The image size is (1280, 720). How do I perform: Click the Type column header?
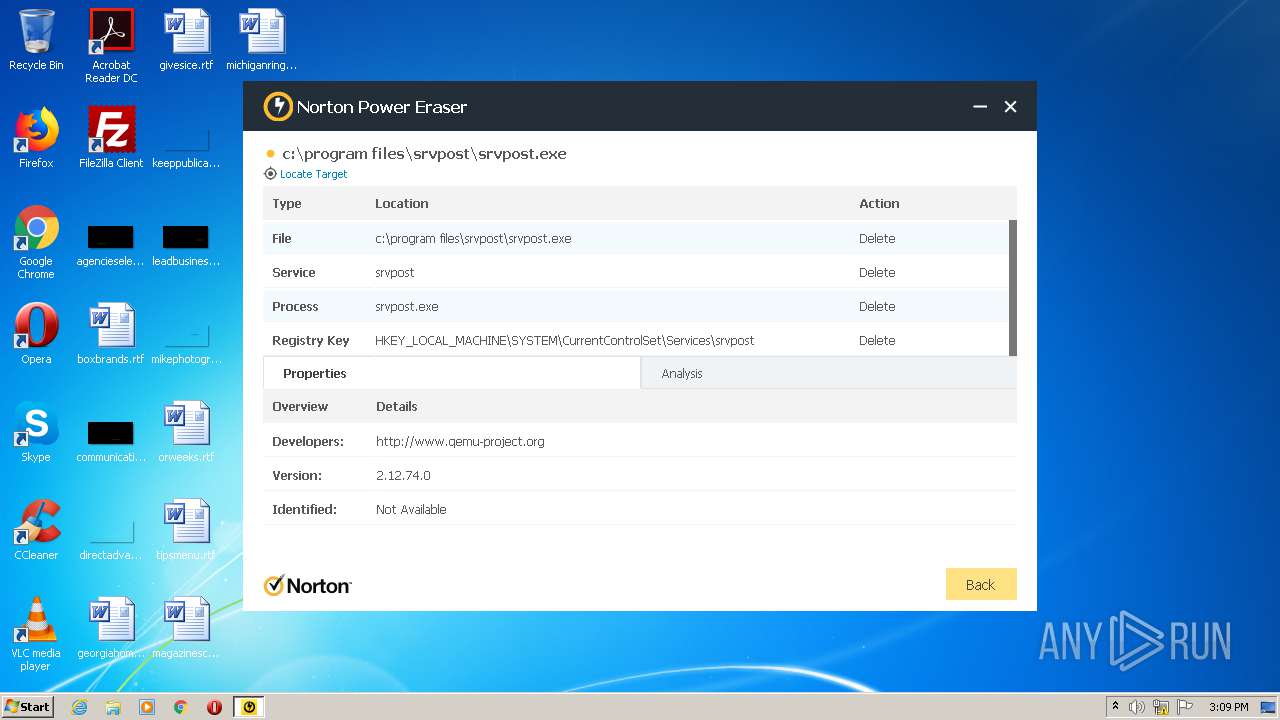(287, 203)
